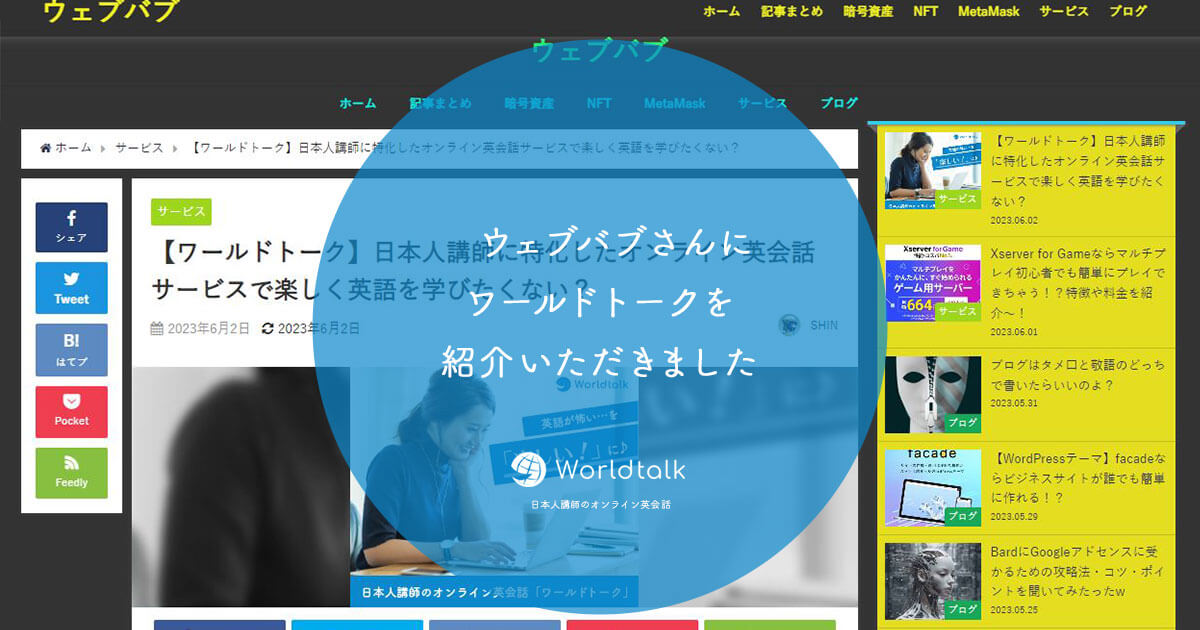
Task: Read sidebar article 【WordPressテーマ】facade
Action: (x=1079, y=478)
